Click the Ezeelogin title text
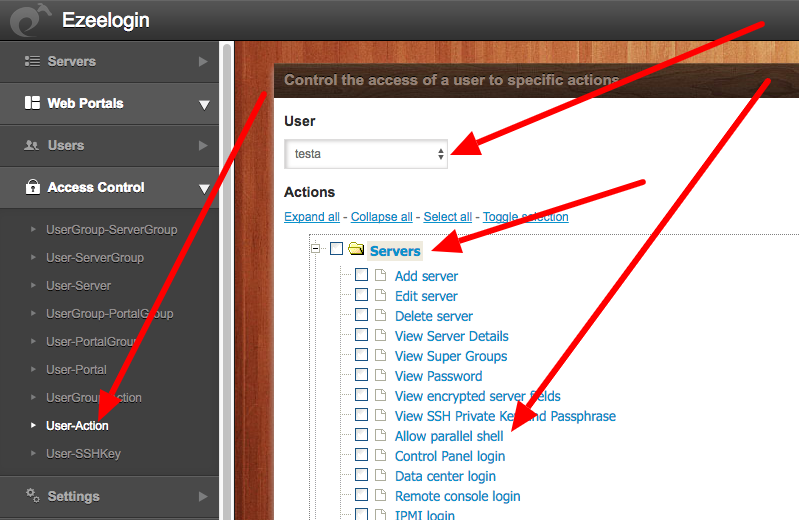The width and height of the screenshot is (799, 520). coord(106,20)
